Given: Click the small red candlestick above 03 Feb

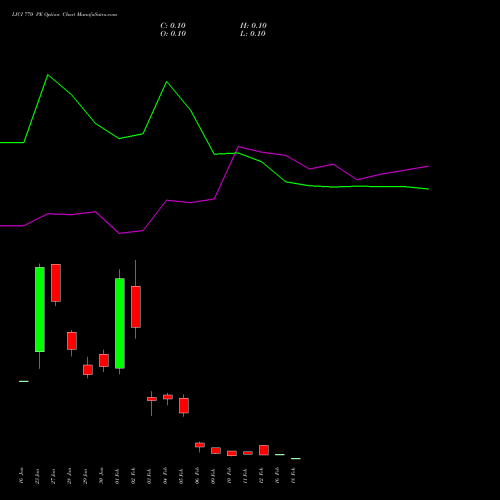Looking at the screenshot, I should [x=152, y=399].
